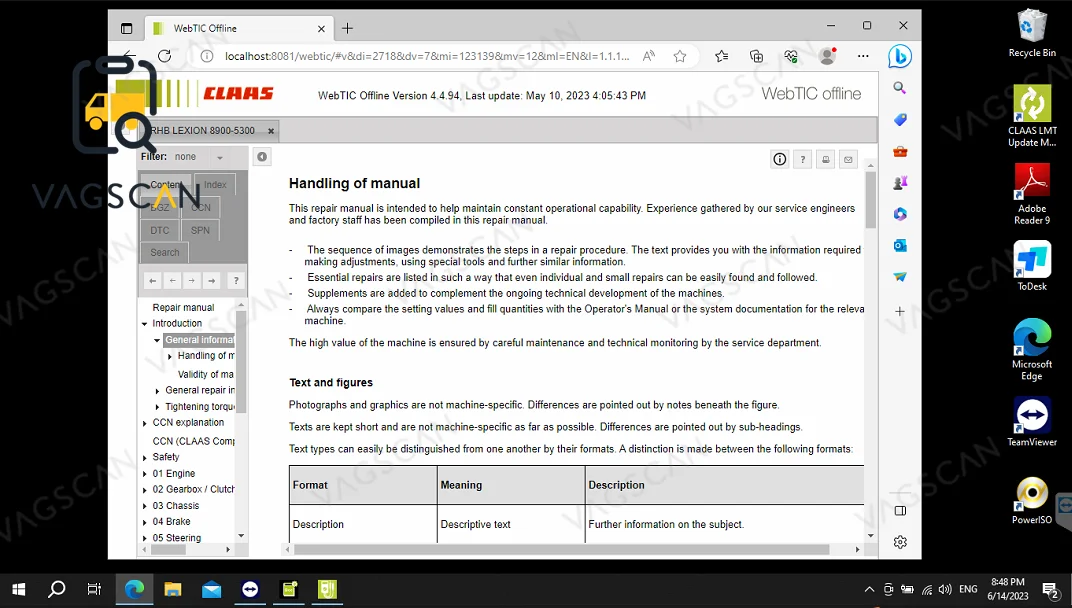The height and width of the screenshot is (608, 1072).
Task: Refresh the browser page
Action: 165,56
